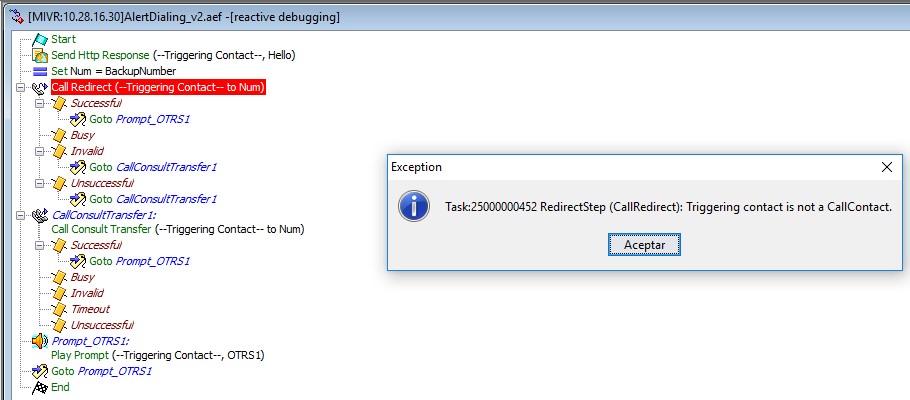The image size is (910, 400).
Task: Select the 'Play Prompt (--Triggering Contact--, OTRS1)' step
Action: [x=158, y=355]
